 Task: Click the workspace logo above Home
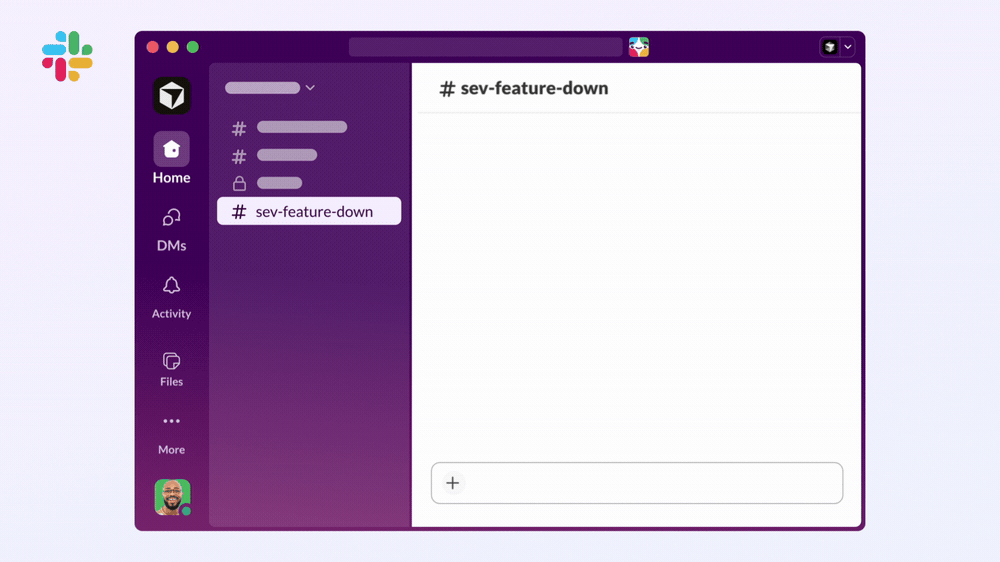[x=171, y=96]
